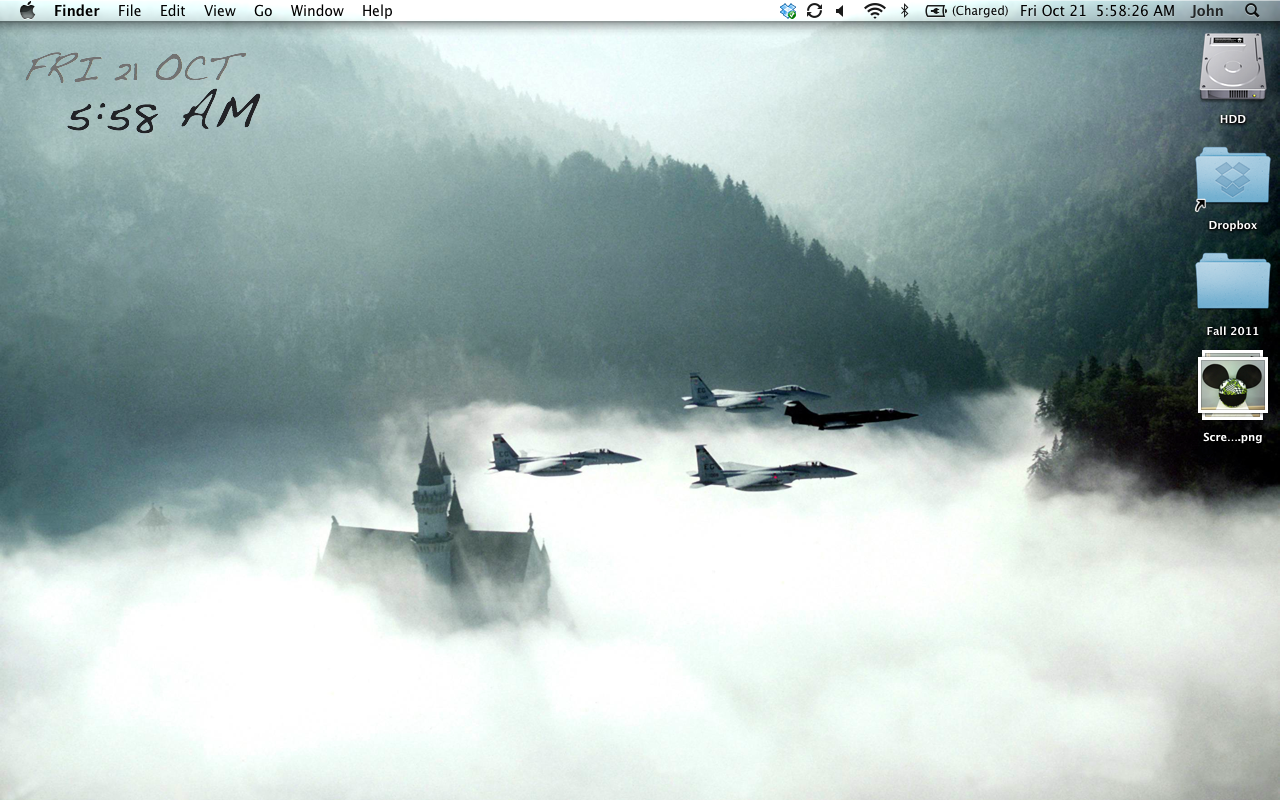Open the Finder application menu
The width and height of the screenshot is (1280, 800).
click(x=76, y=11)
